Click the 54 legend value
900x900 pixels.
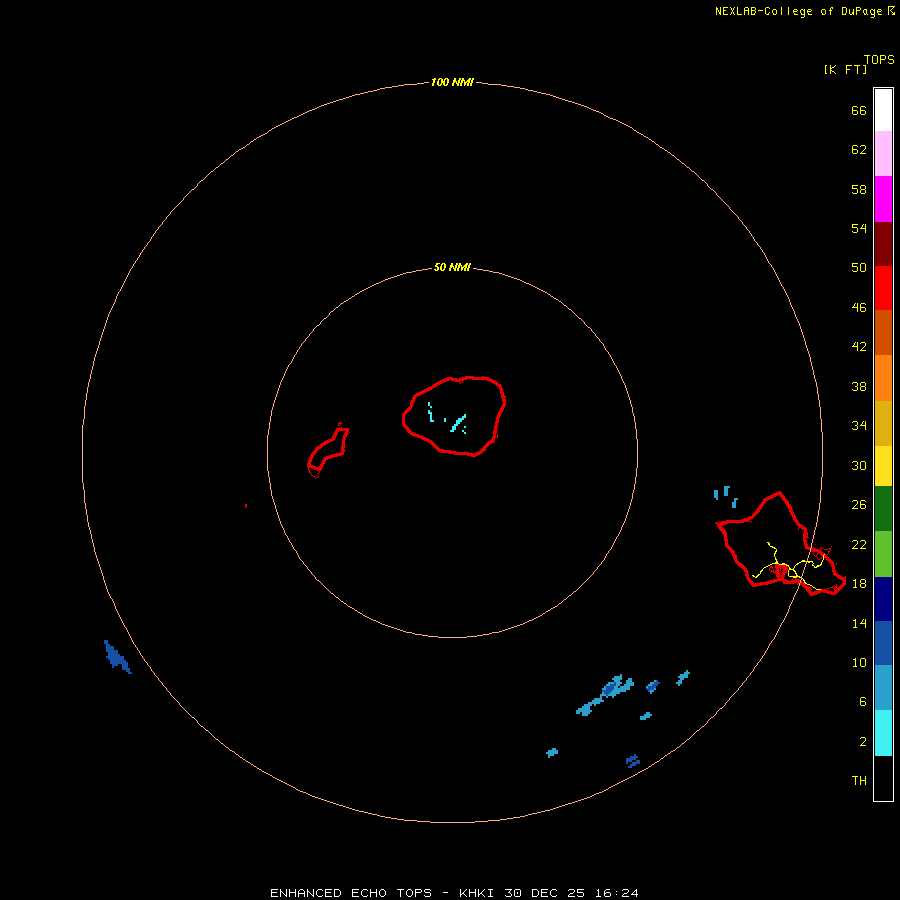click(x=859, y=228)
